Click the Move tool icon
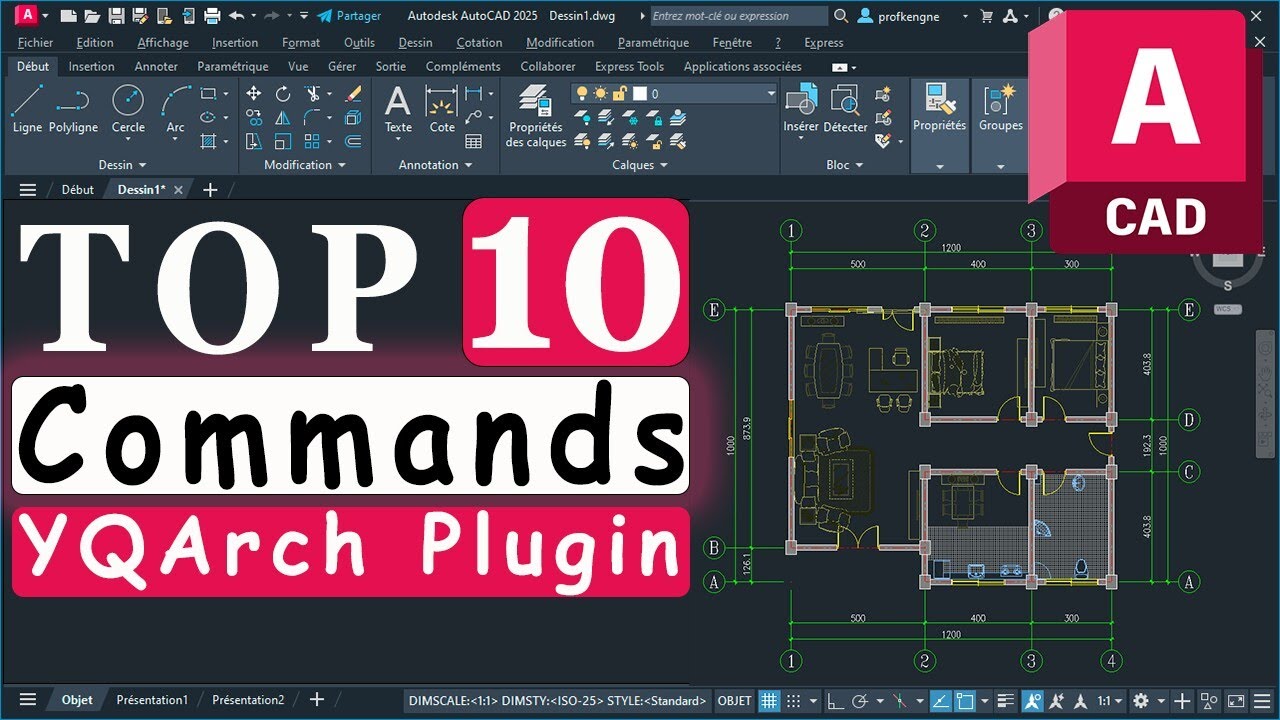 tap(254, 93)
